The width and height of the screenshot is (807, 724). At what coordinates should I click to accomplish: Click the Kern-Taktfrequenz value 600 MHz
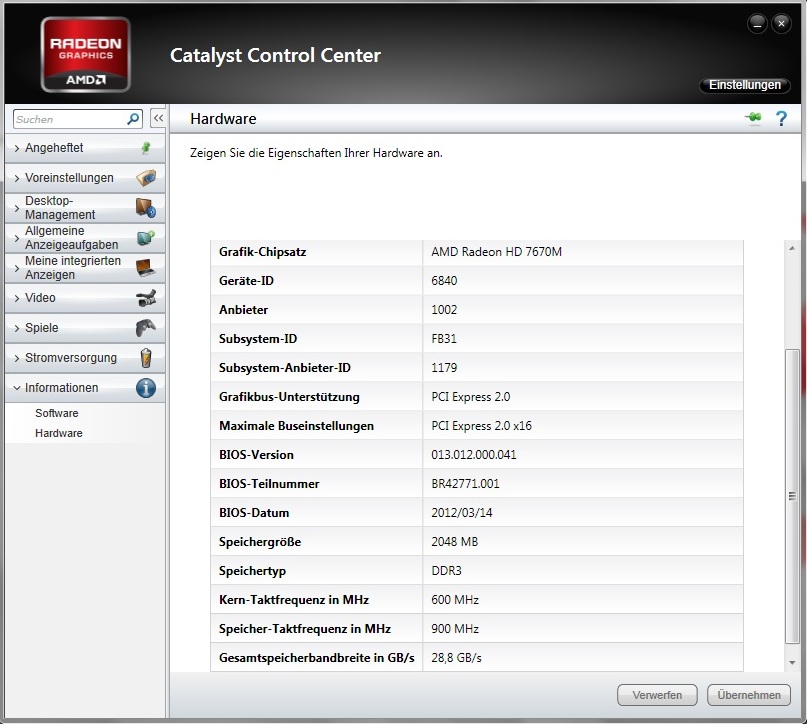tap(455, 600)
